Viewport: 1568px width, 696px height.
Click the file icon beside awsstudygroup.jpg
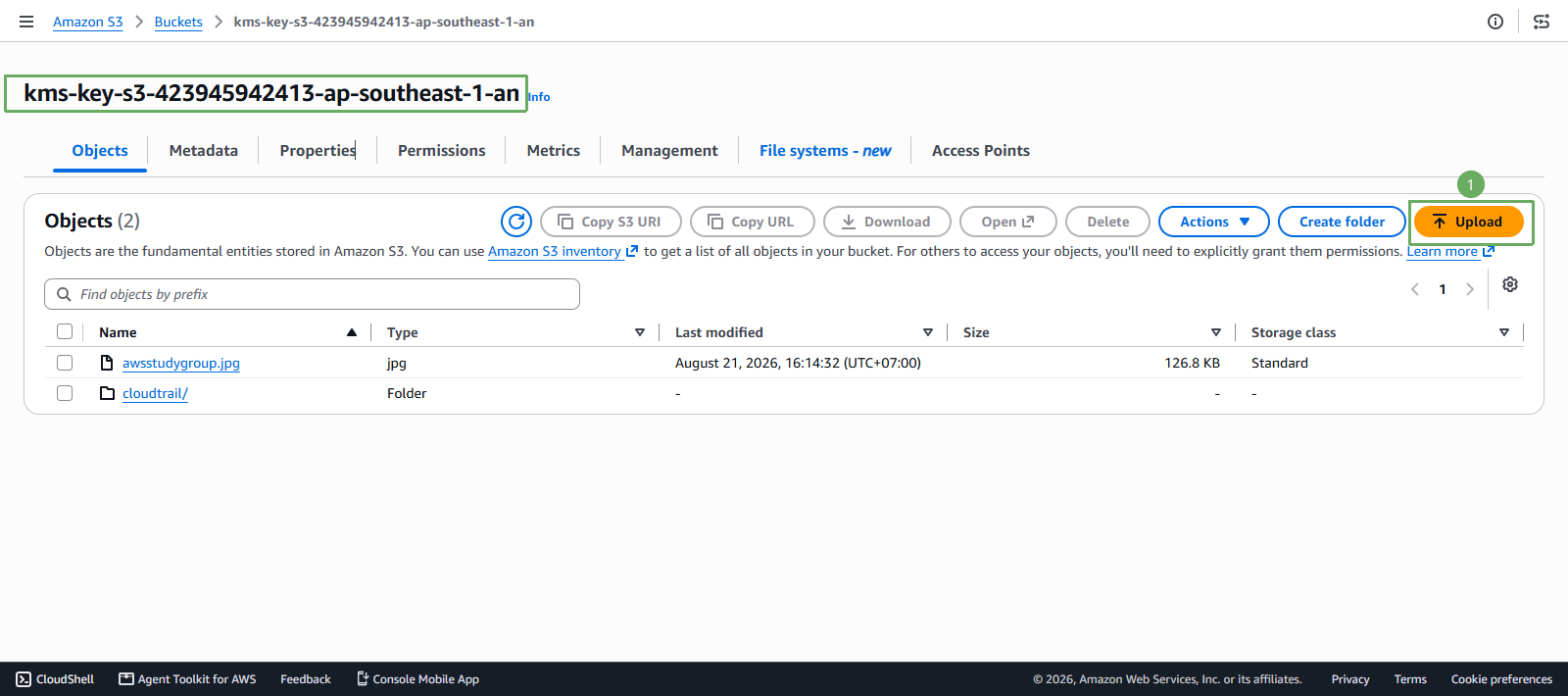pos(108,363)
